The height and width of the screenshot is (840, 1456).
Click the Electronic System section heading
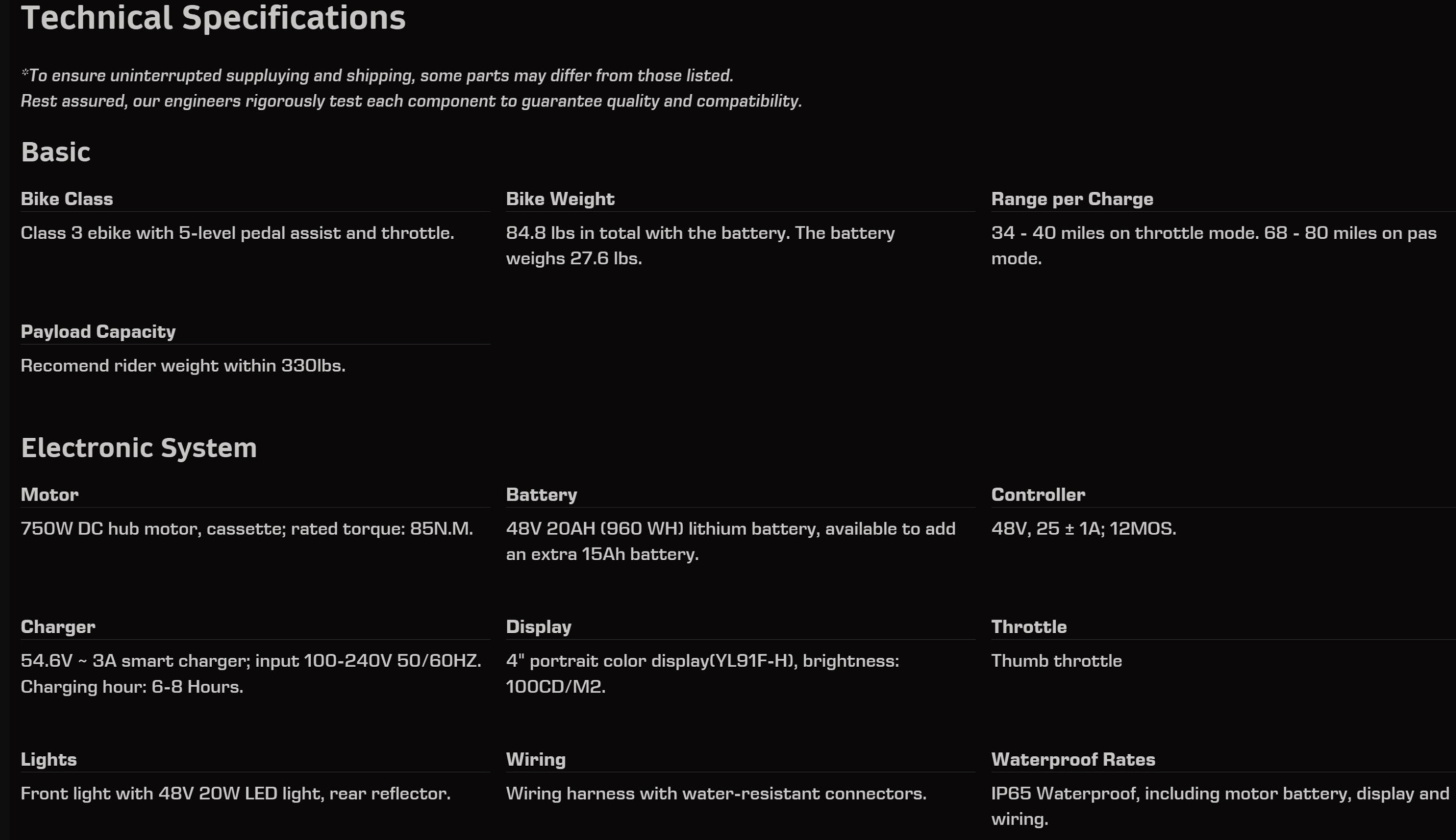[x=138, y=448]
